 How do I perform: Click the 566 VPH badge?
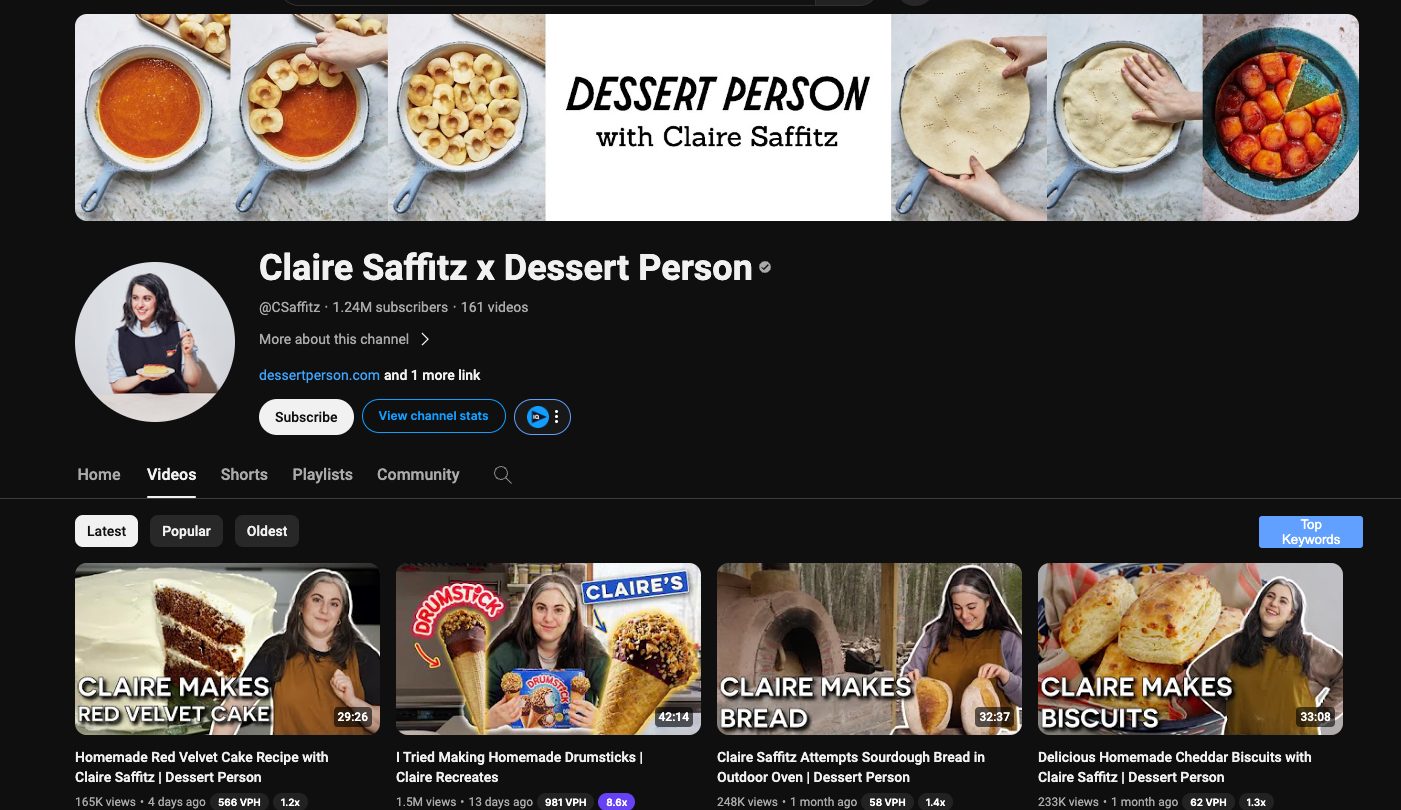[x=240, y=802]
